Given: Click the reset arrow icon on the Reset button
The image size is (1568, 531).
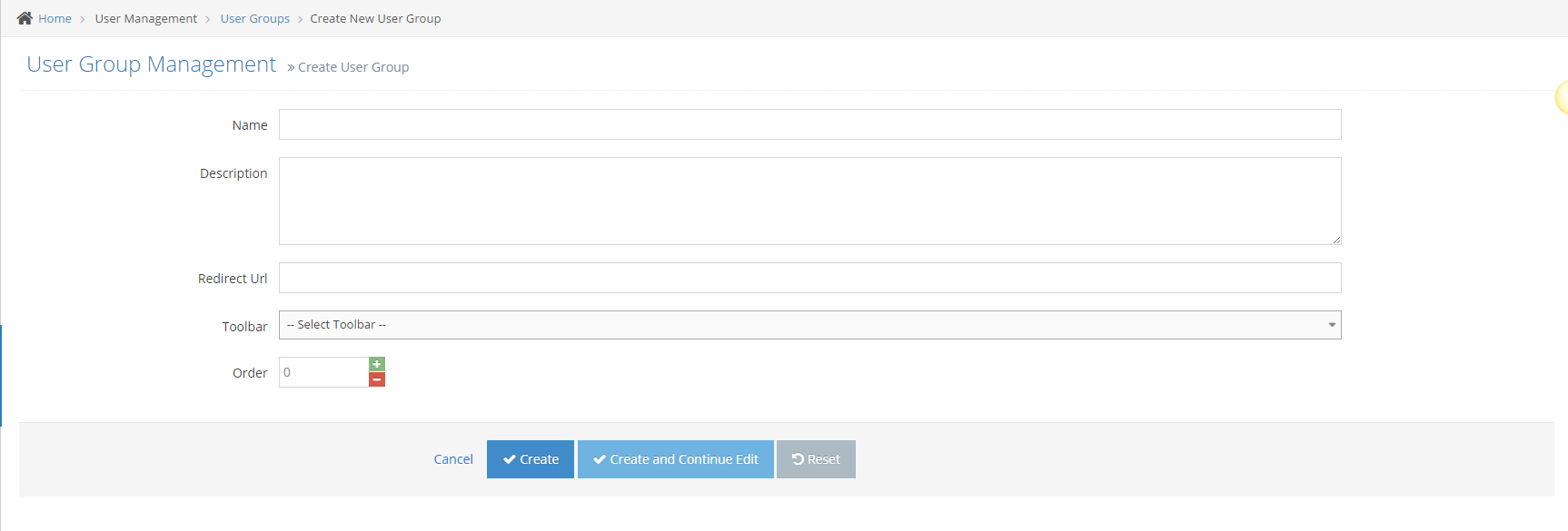Looking at the screenshot, I should [x=799, y=459].
